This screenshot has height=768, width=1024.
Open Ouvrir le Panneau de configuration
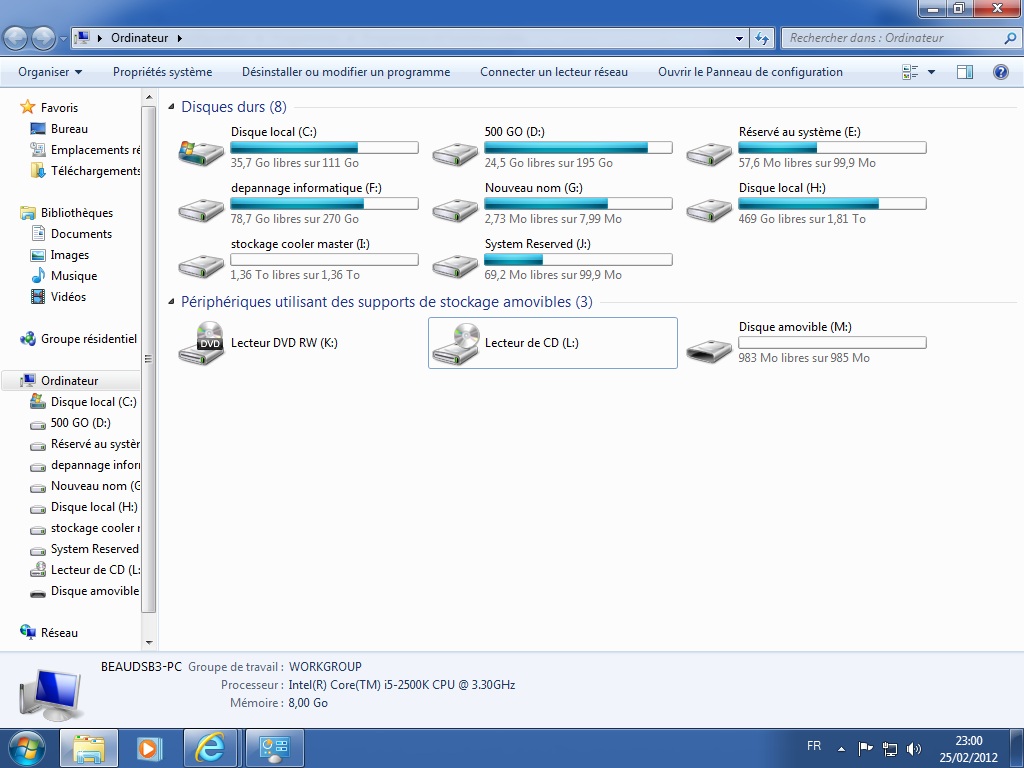point(750,72)
